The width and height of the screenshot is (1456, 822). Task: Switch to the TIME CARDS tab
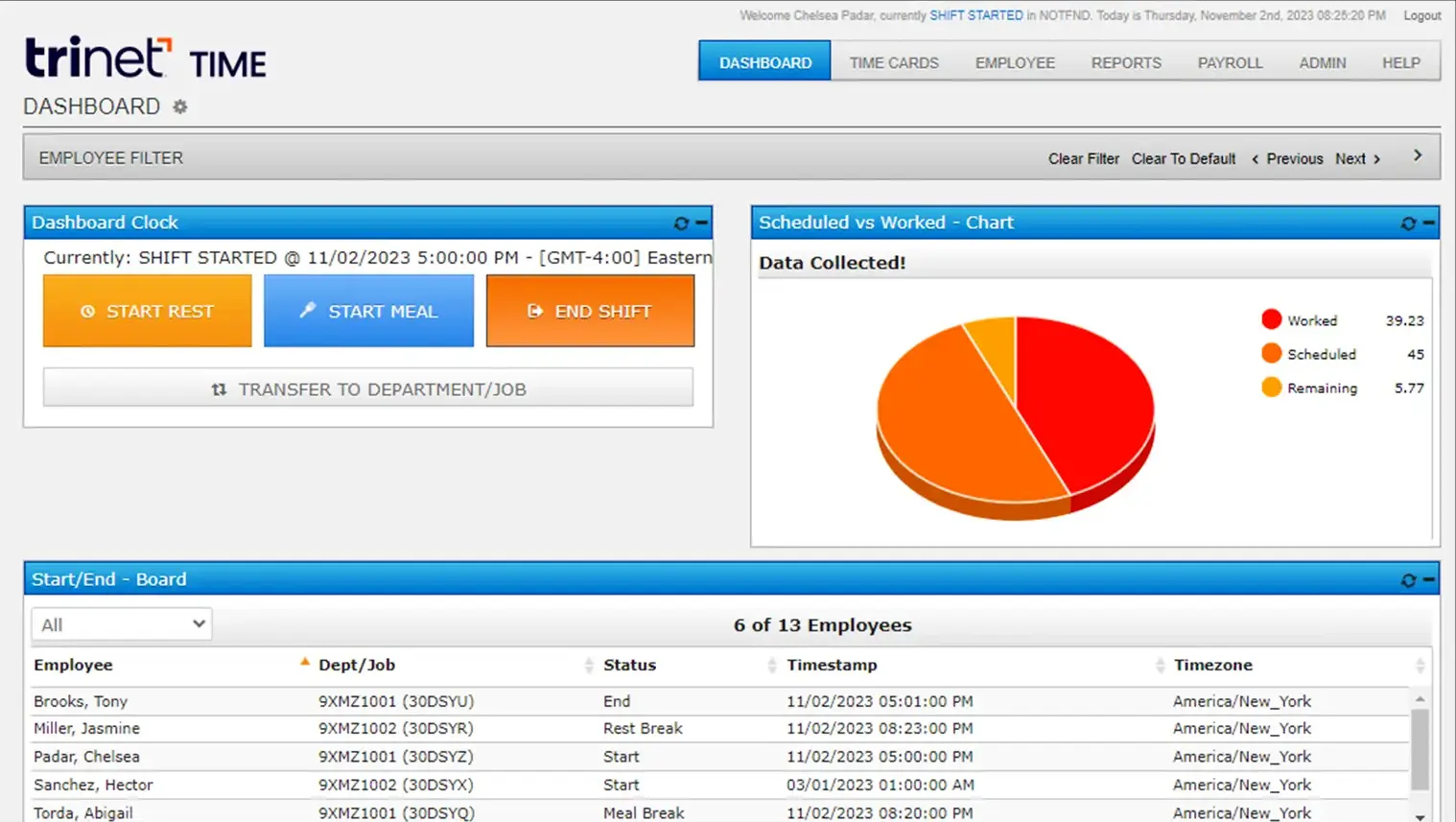(893, 61)
